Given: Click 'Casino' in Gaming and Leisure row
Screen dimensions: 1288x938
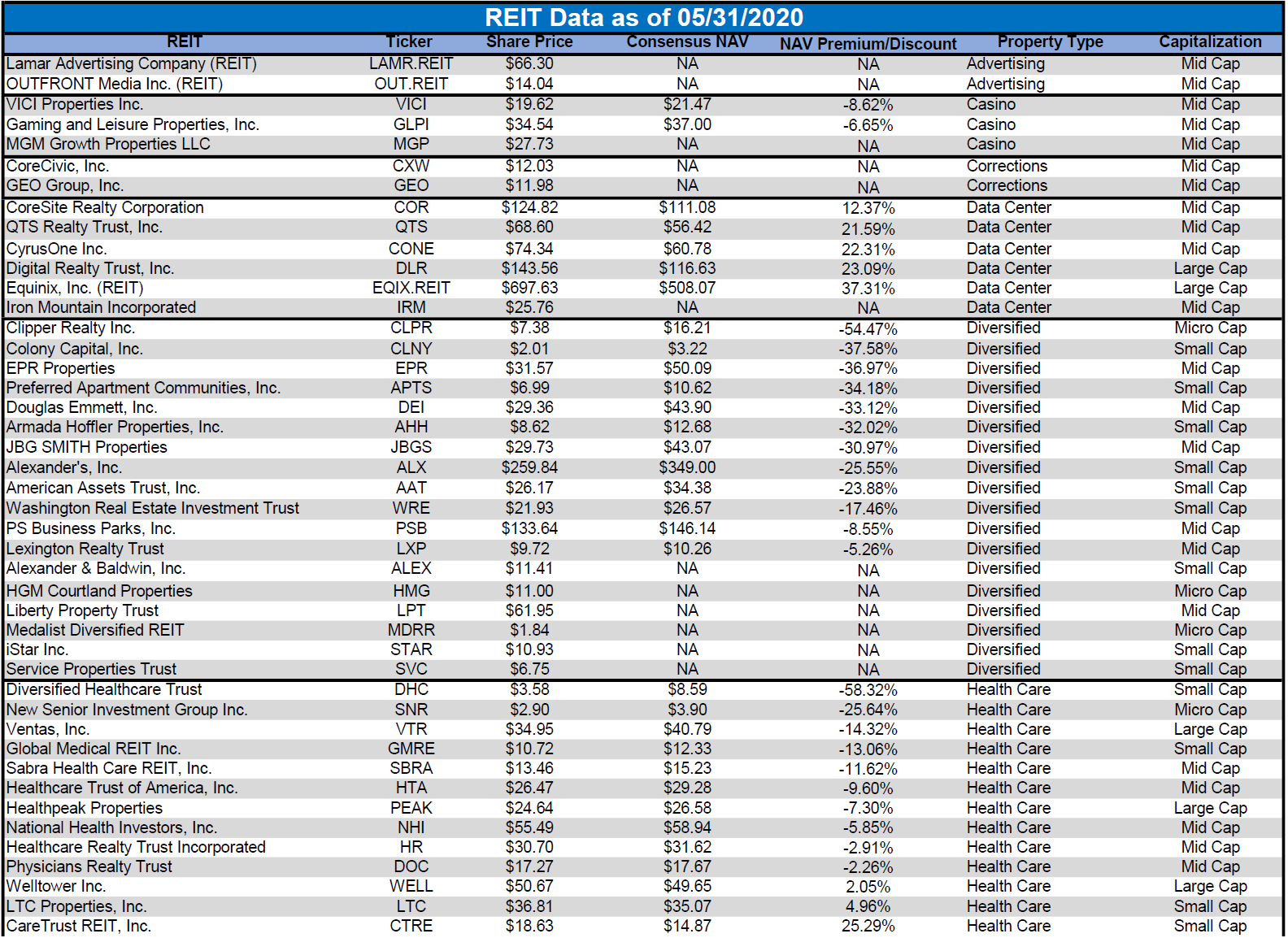Looking at the screenshot, I should click(990, 124).
